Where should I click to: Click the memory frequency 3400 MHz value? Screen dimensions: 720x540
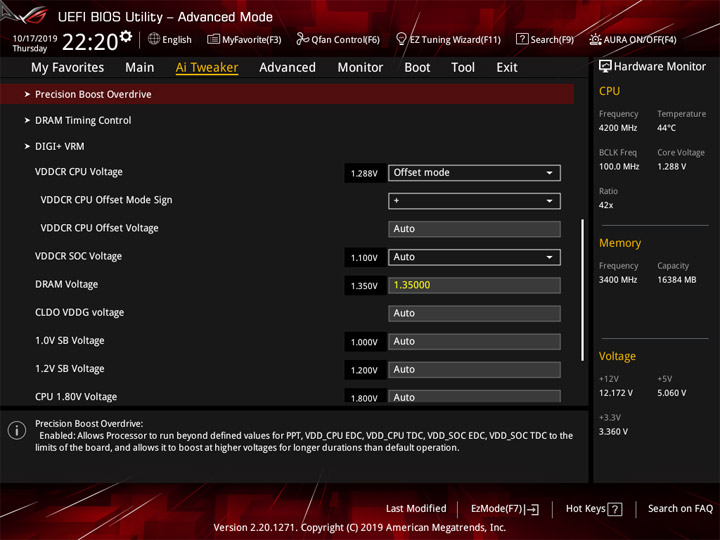[618, 280]
